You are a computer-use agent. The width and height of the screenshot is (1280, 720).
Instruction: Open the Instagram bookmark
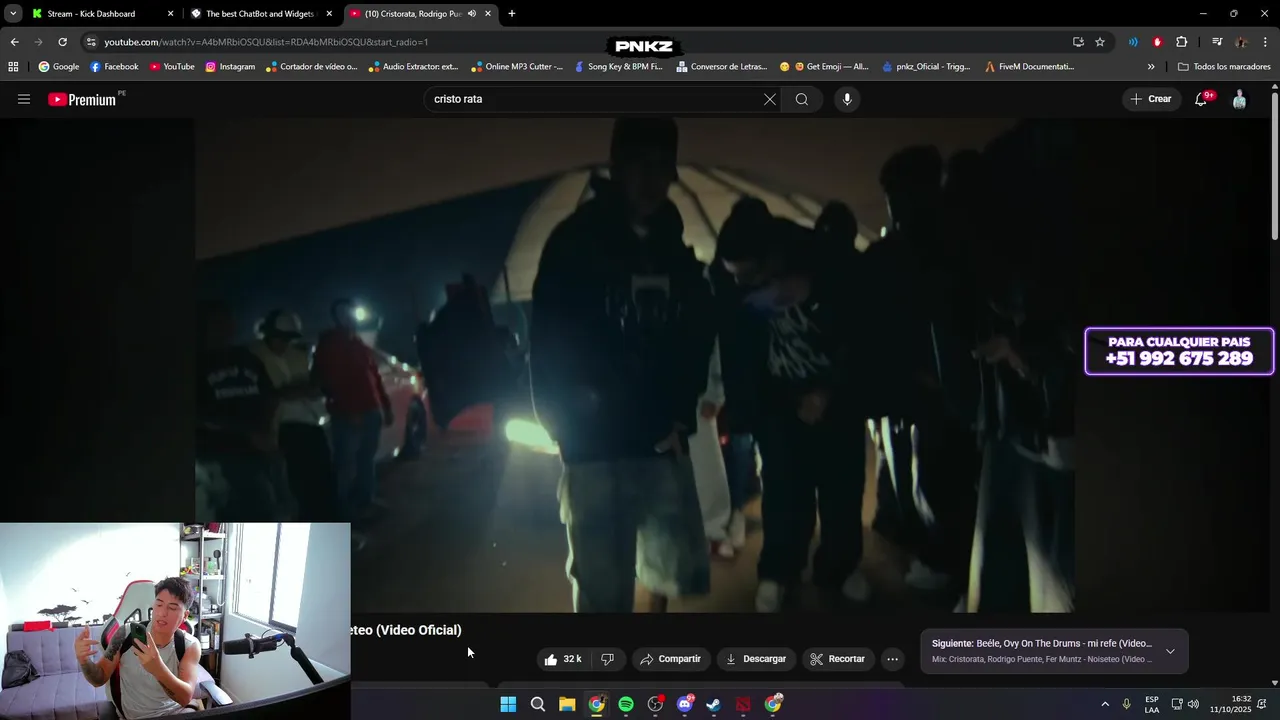(x=230, y=67)
